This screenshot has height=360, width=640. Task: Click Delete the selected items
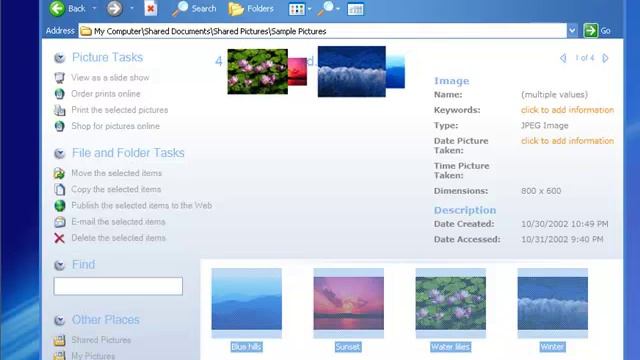click(118, 238)
